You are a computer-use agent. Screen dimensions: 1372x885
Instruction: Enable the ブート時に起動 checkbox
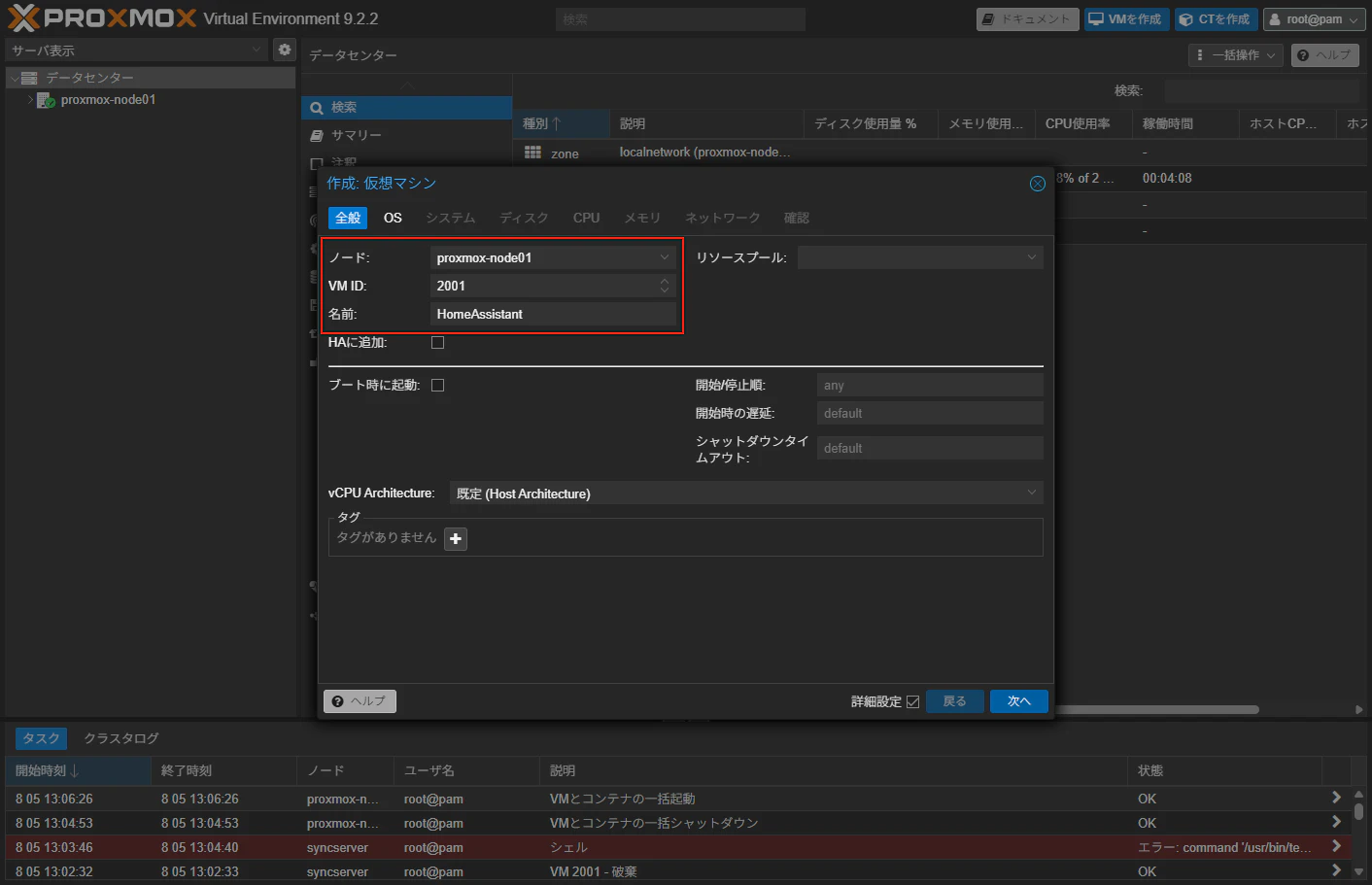pos(438,385)
